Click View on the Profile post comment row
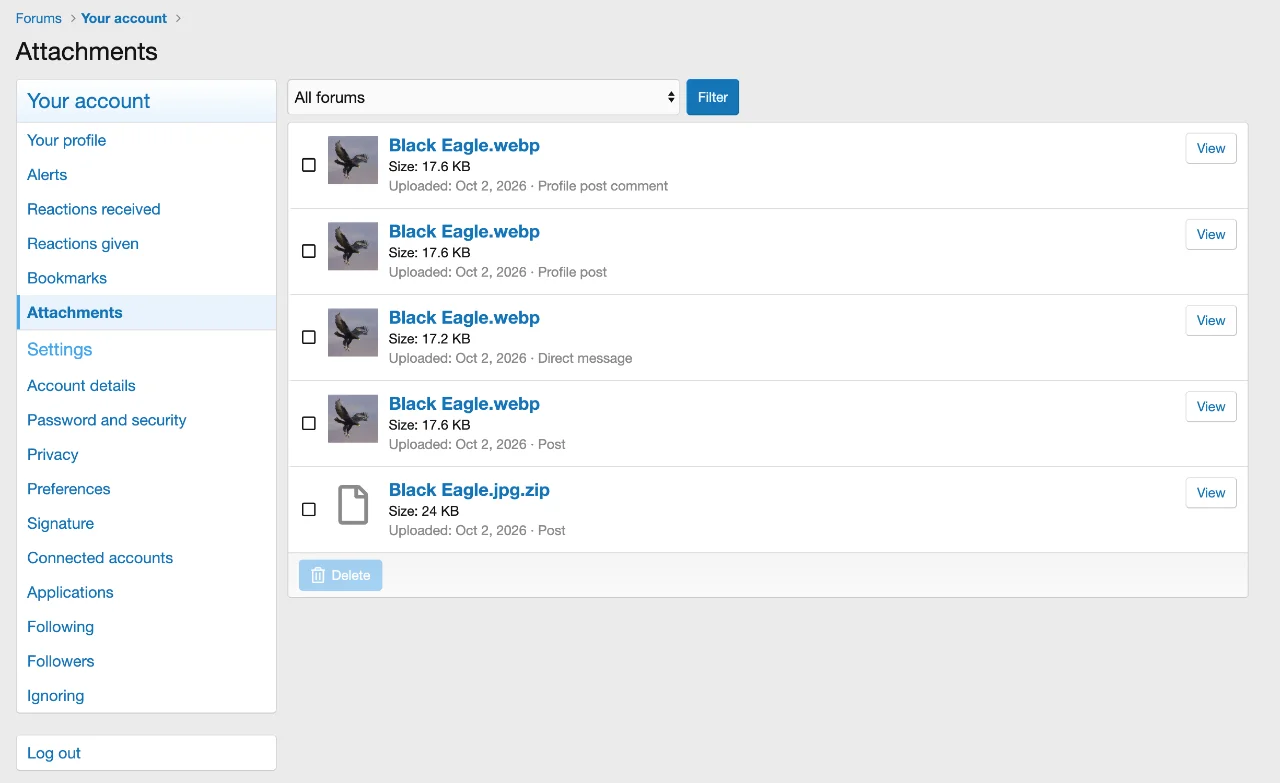This screenshot has height=783, width=1280. (x=1211, y=149)
